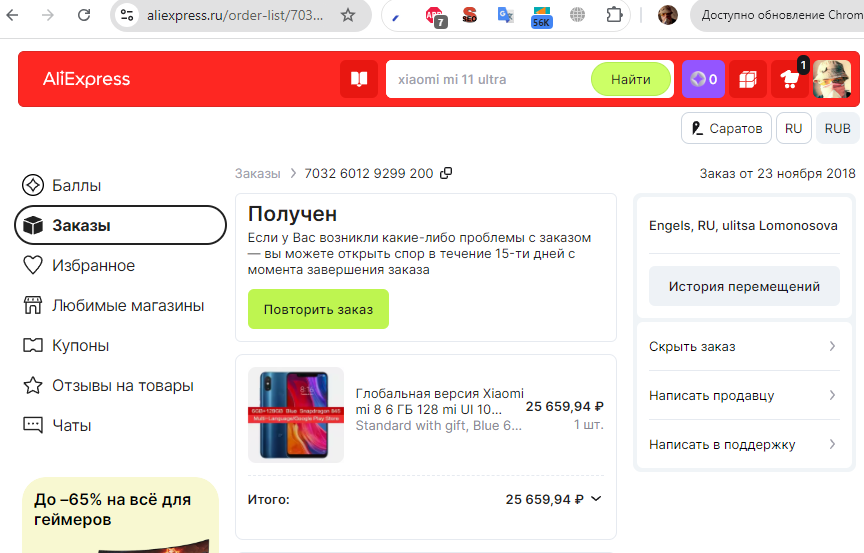Switch language with the RU button
The height and width of the screenshot is (553, 864).
pos(793,128)
